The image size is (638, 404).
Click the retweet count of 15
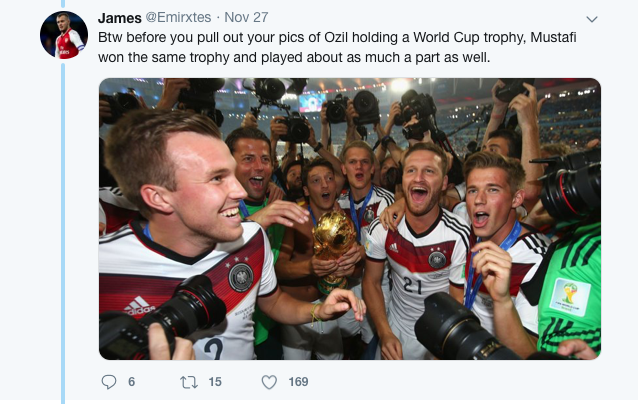215,382
